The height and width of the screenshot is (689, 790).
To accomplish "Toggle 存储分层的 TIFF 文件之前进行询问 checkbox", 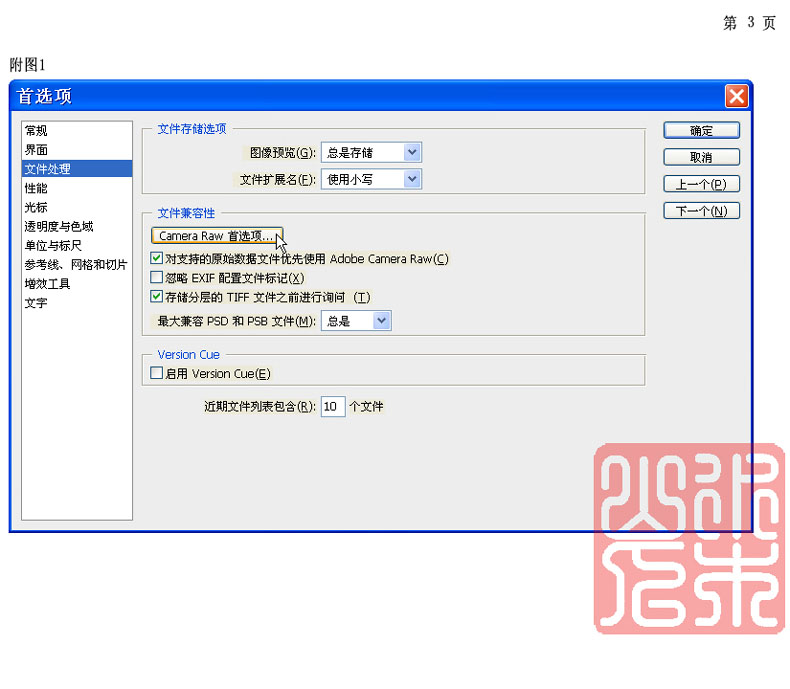I will pyautogui.click(x=157, y=297).
